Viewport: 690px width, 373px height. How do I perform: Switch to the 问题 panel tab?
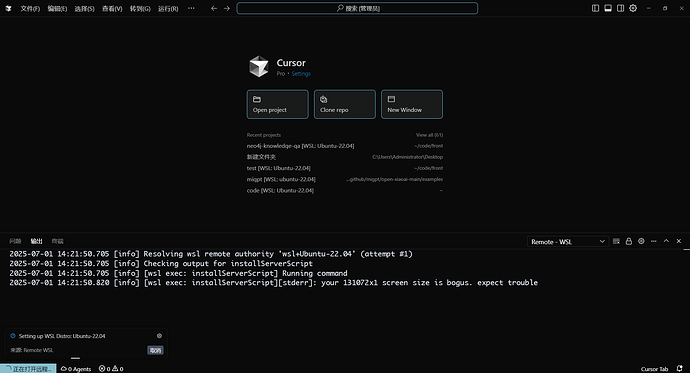[15, 241]
